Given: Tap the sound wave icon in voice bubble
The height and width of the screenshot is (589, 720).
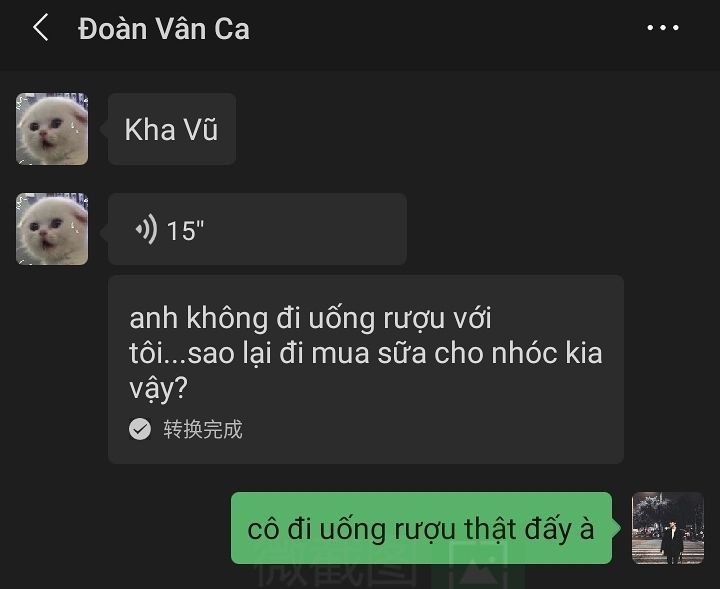Looking at the screenshot, I should coord(146,229).
